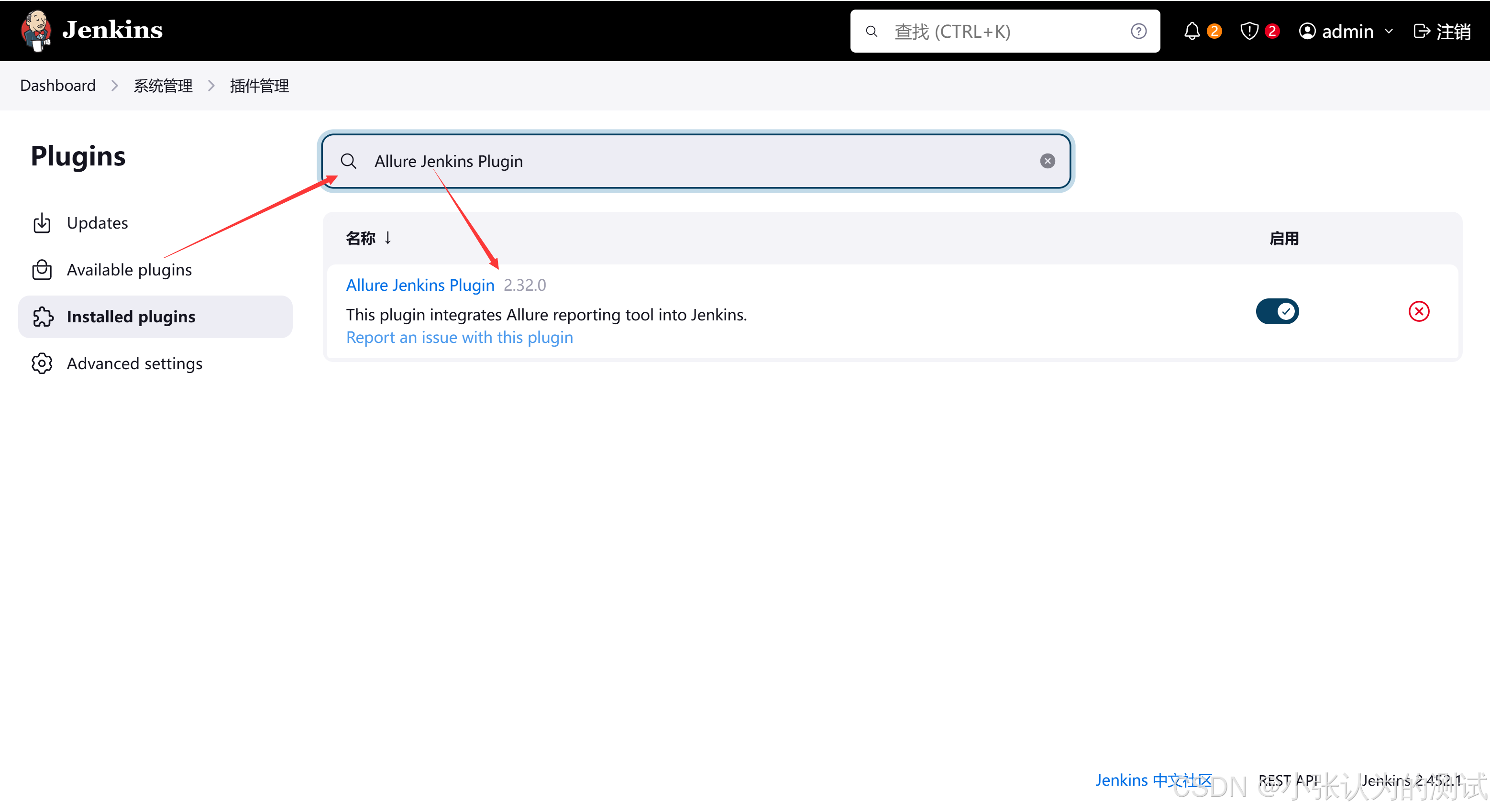Open the notifications bell icon
Screen dimensions: 1490x812
pyautogui.click(x=1192, y=31)
